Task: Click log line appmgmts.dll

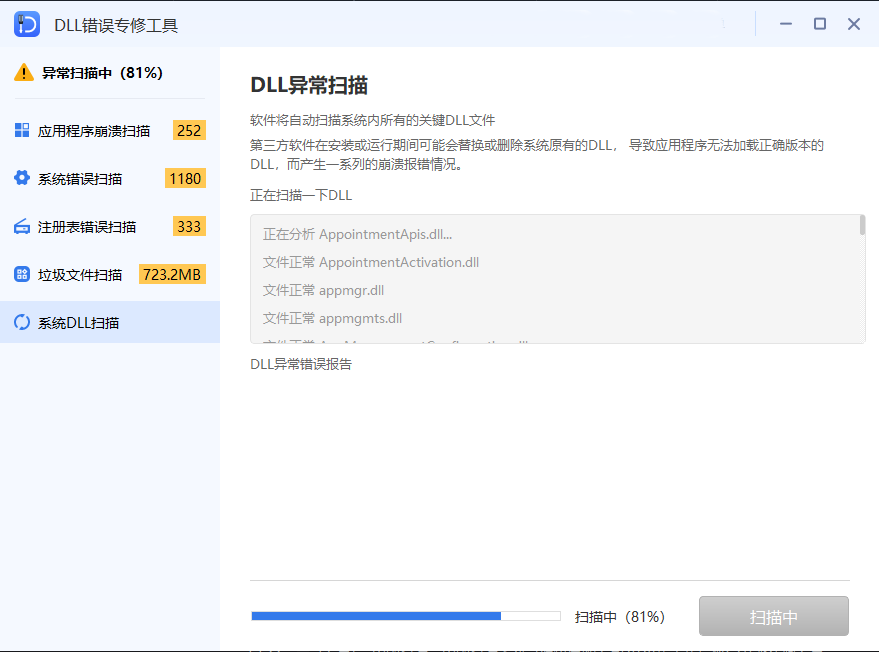Action: point(332,318)
